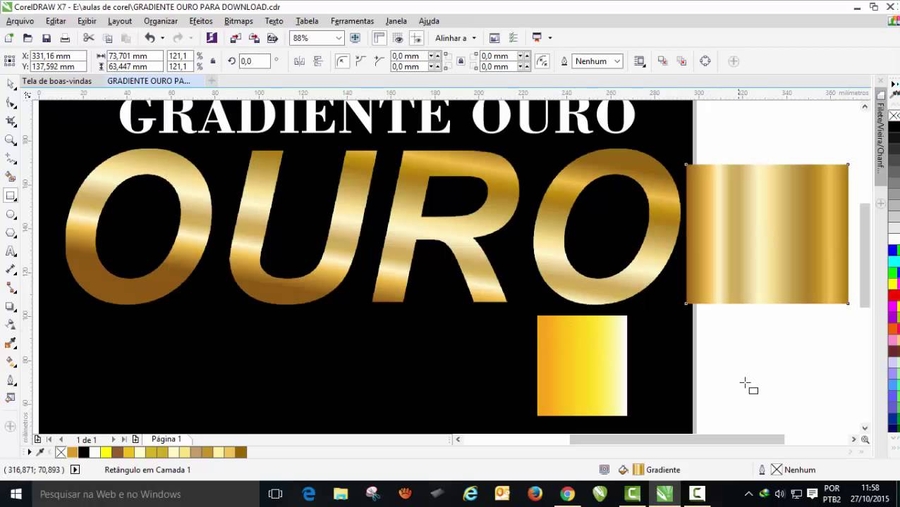
Task: Toggle the lock ratio padlock
Action: [x=213, y=61]
